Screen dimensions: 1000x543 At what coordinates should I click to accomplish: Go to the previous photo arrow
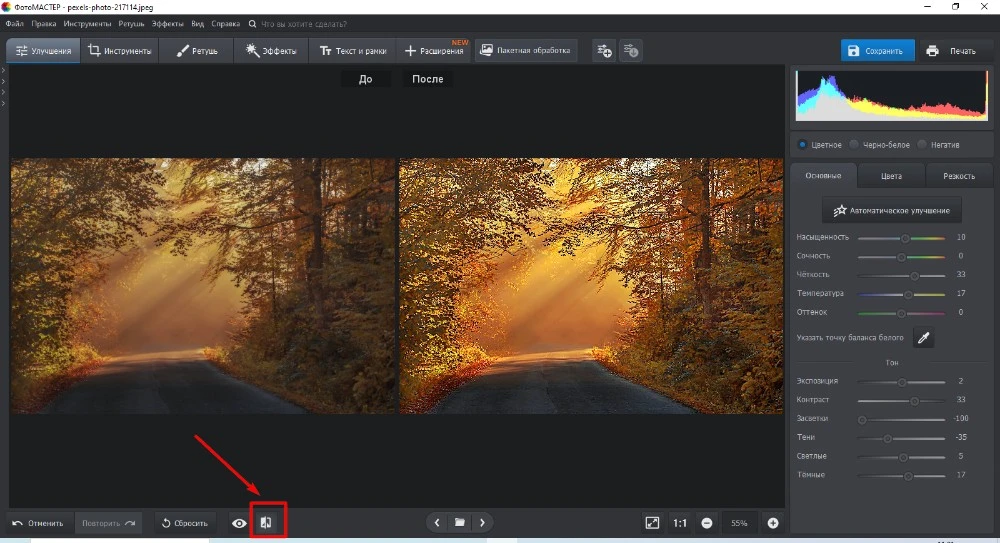pos(437,522)
